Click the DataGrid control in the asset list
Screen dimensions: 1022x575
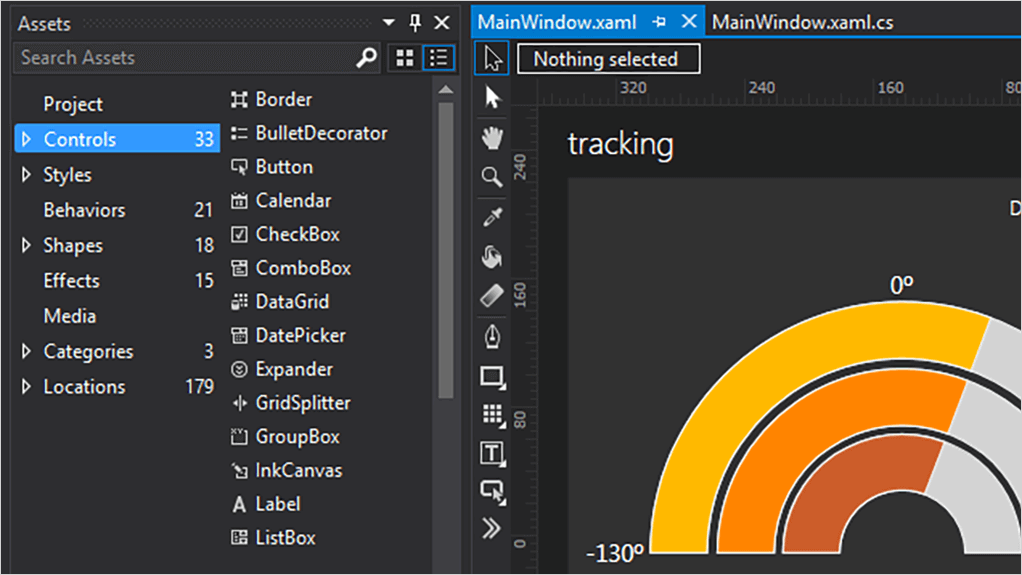point(291,301)
